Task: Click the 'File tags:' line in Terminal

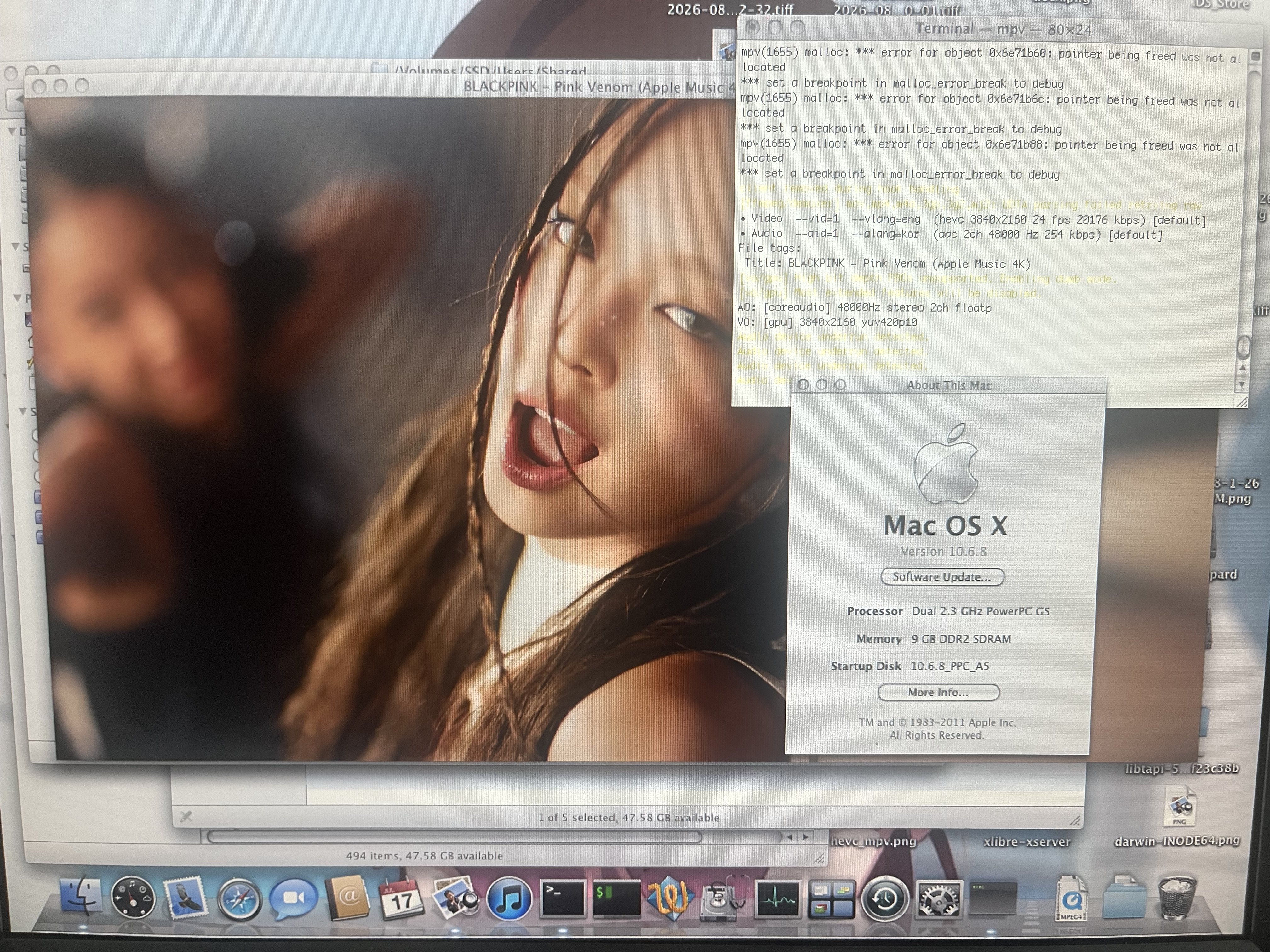Action: 769,248
